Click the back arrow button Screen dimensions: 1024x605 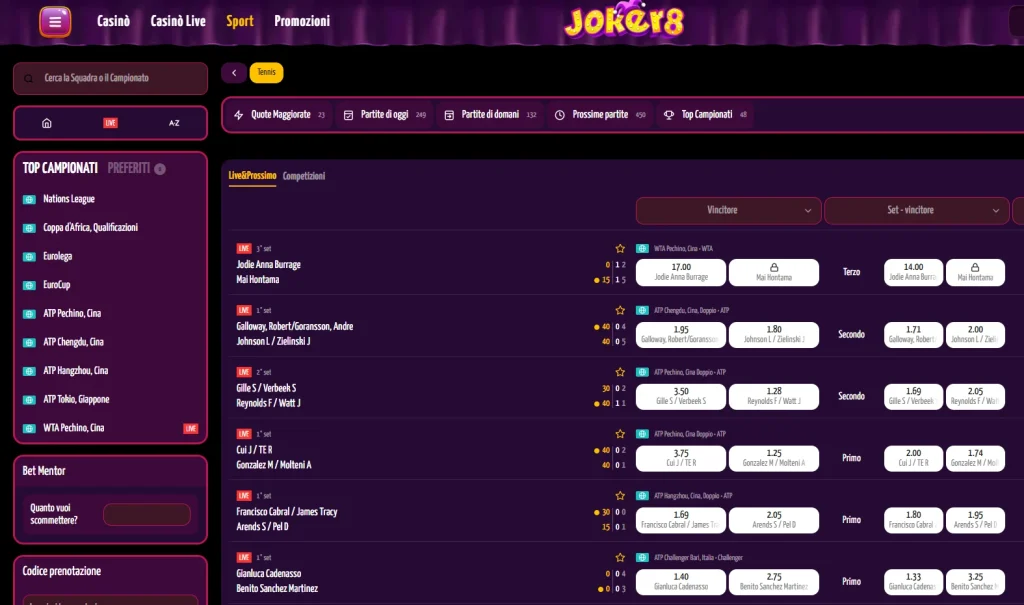pyautogui.click(x=234, y=73)
